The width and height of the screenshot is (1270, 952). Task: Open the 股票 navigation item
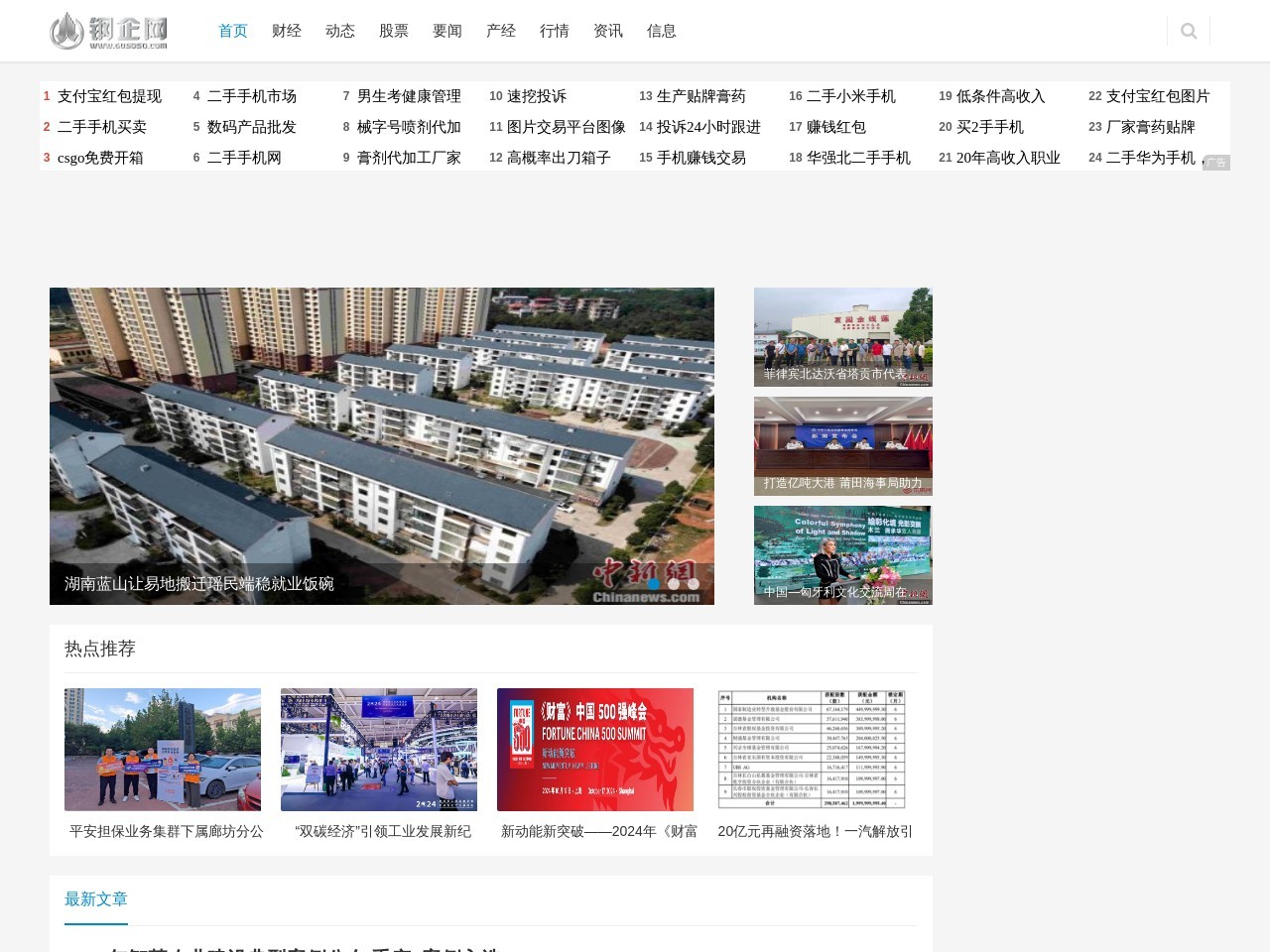click(394, 31)
